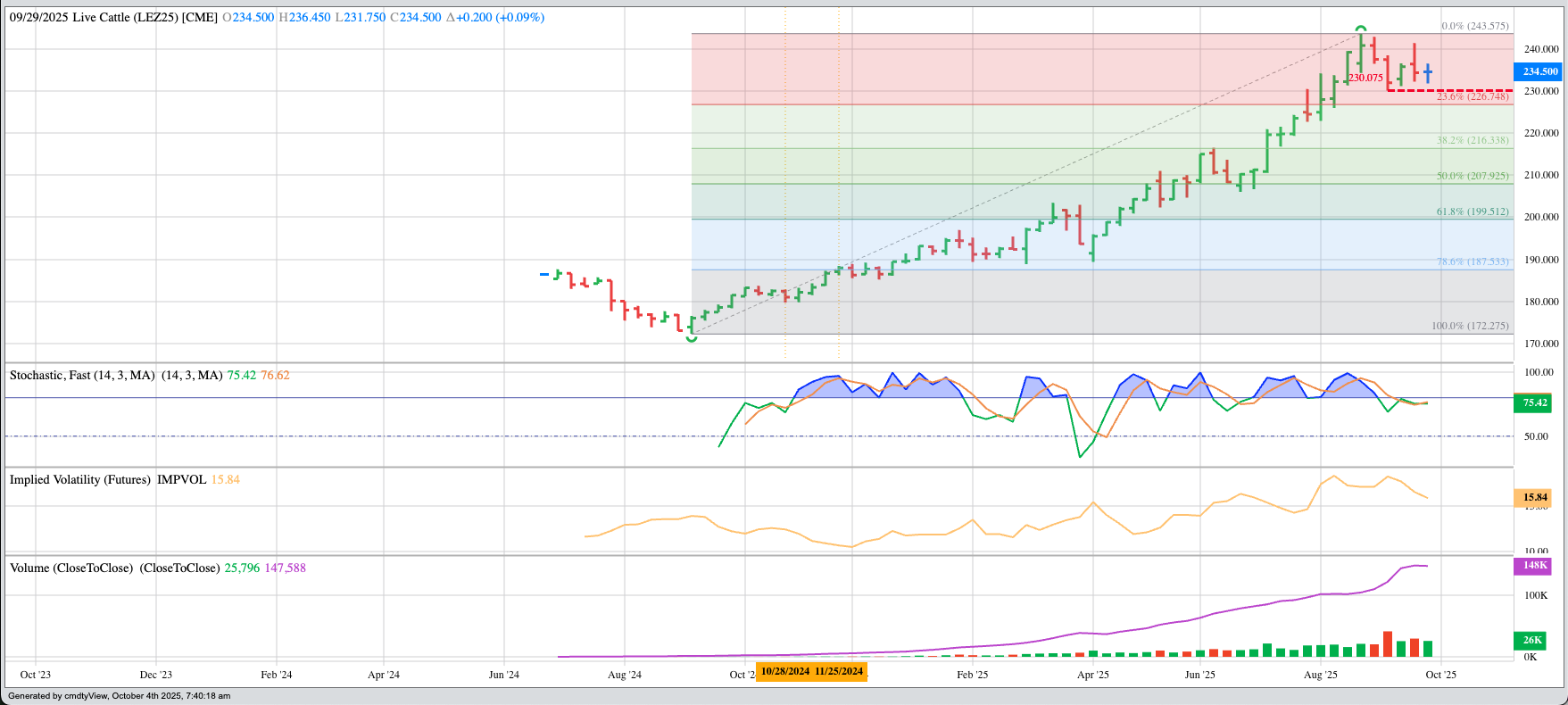1568x705 pixels.
Task: Click the green swing-low arc marker near 172
Action: click(x=692, y=338)
